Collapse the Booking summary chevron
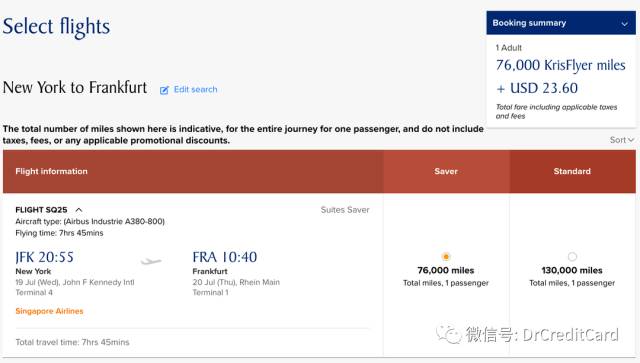Viewport: 640px width, 363px height. [x=624, y=24]
